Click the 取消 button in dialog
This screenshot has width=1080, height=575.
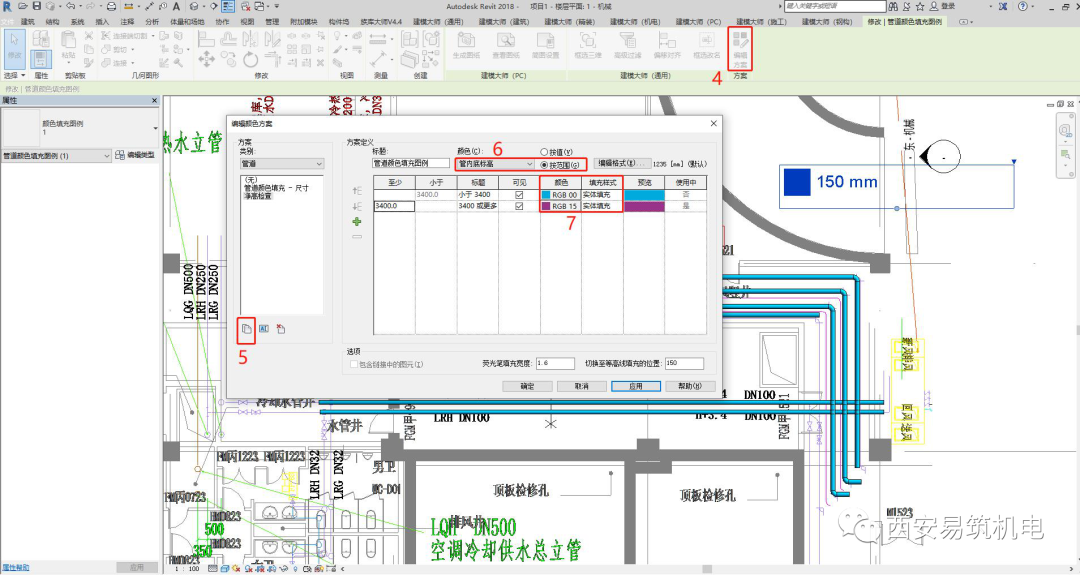(x=581, y=386)
